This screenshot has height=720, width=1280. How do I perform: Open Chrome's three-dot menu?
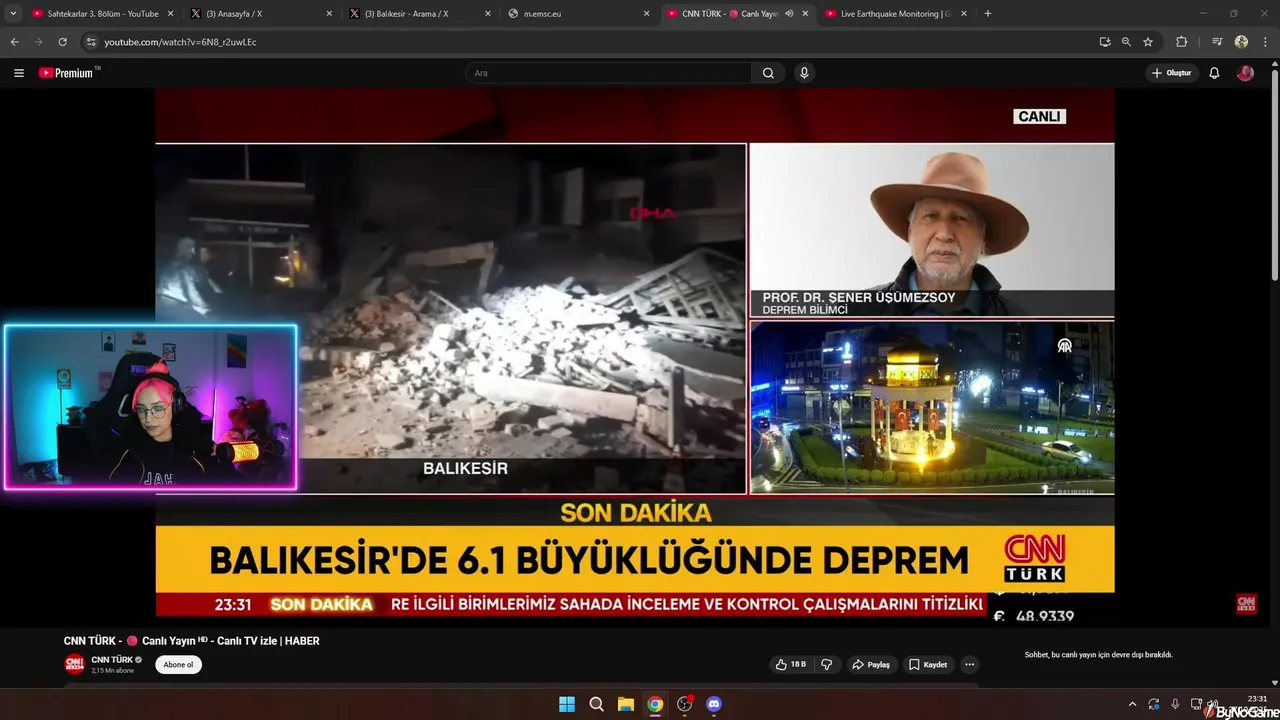coord(1265,42)
